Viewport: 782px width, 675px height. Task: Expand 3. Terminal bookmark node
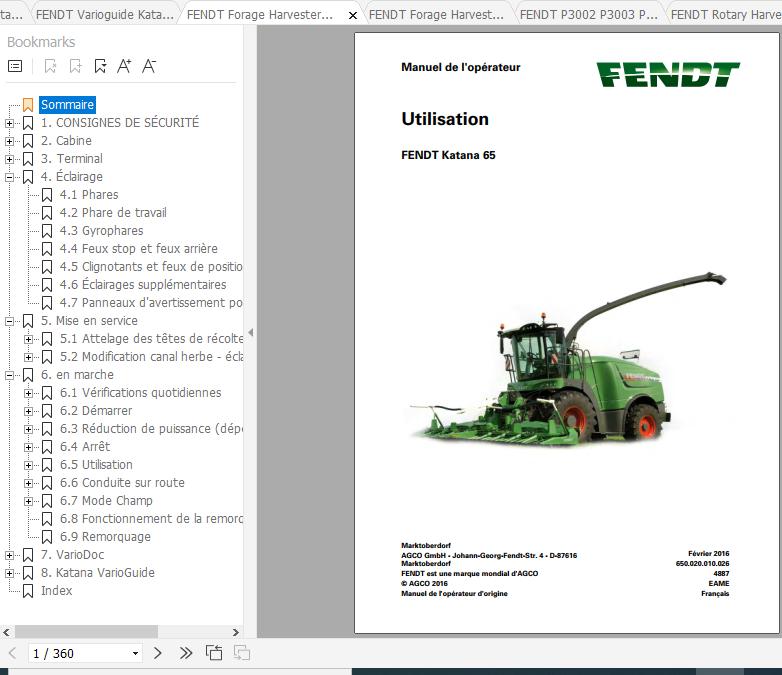(9, 159)
